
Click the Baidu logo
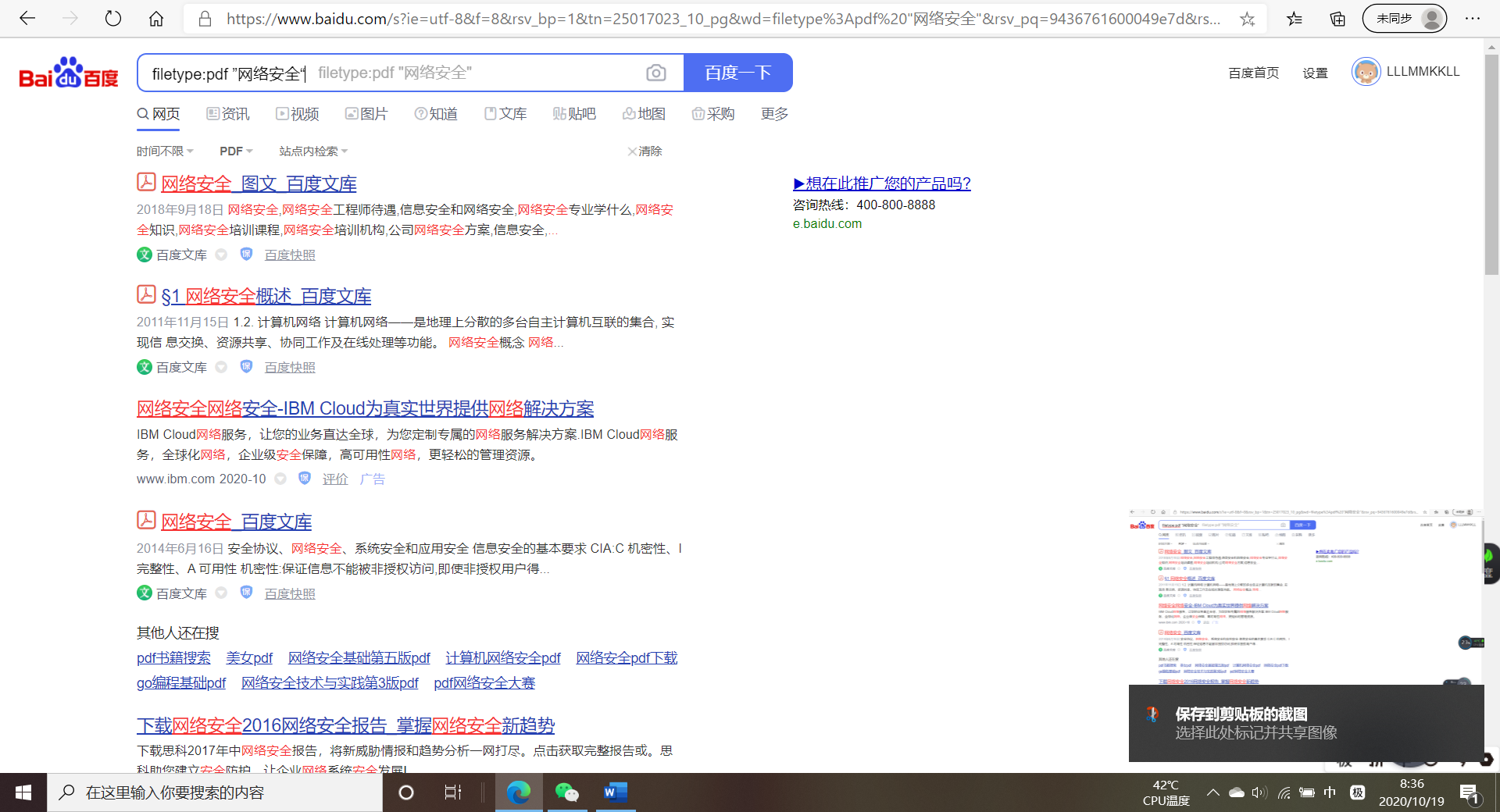pyautogui.click(x=69, y=73)
